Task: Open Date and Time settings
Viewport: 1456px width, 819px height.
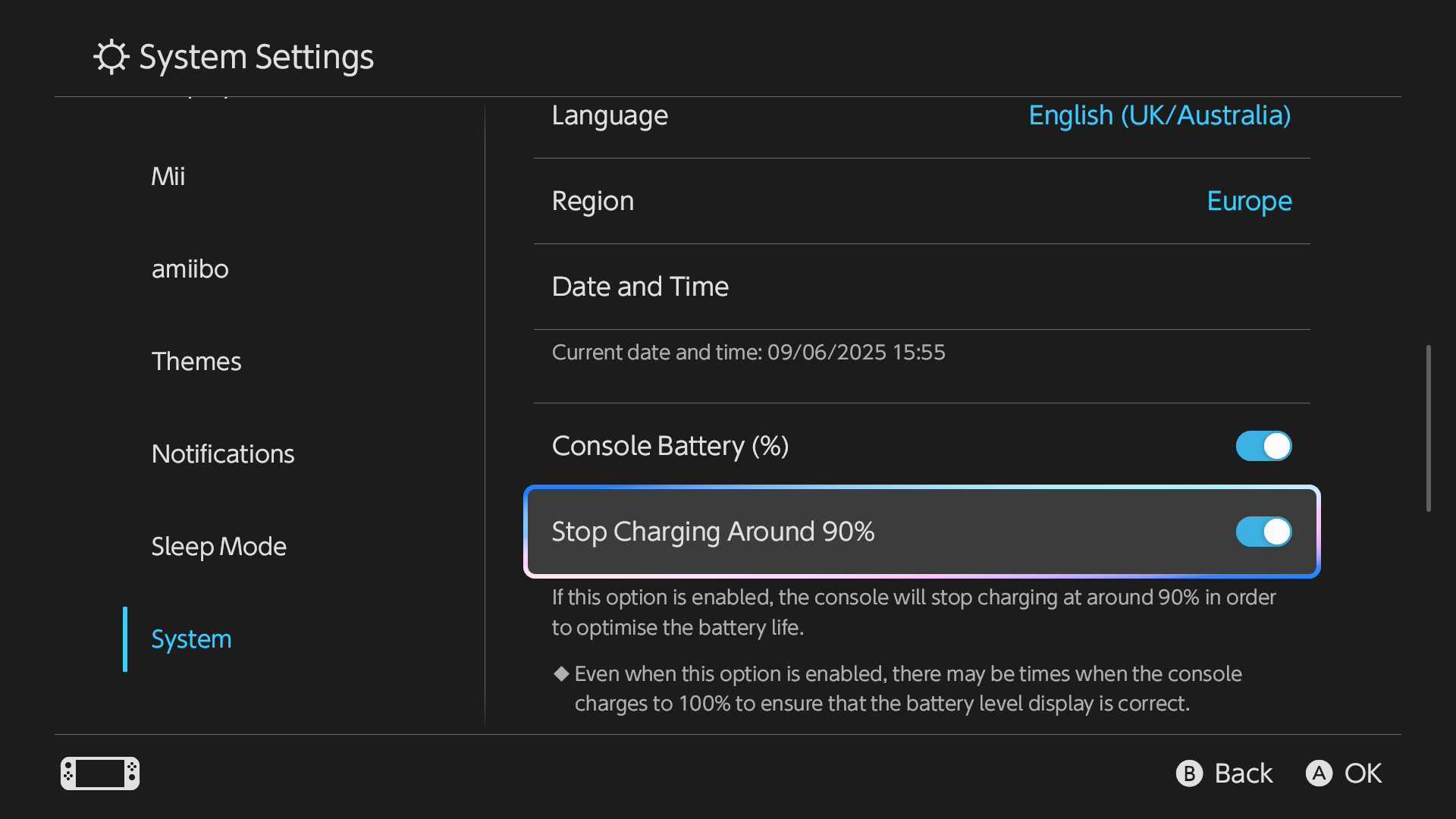Action: [921, 287]
